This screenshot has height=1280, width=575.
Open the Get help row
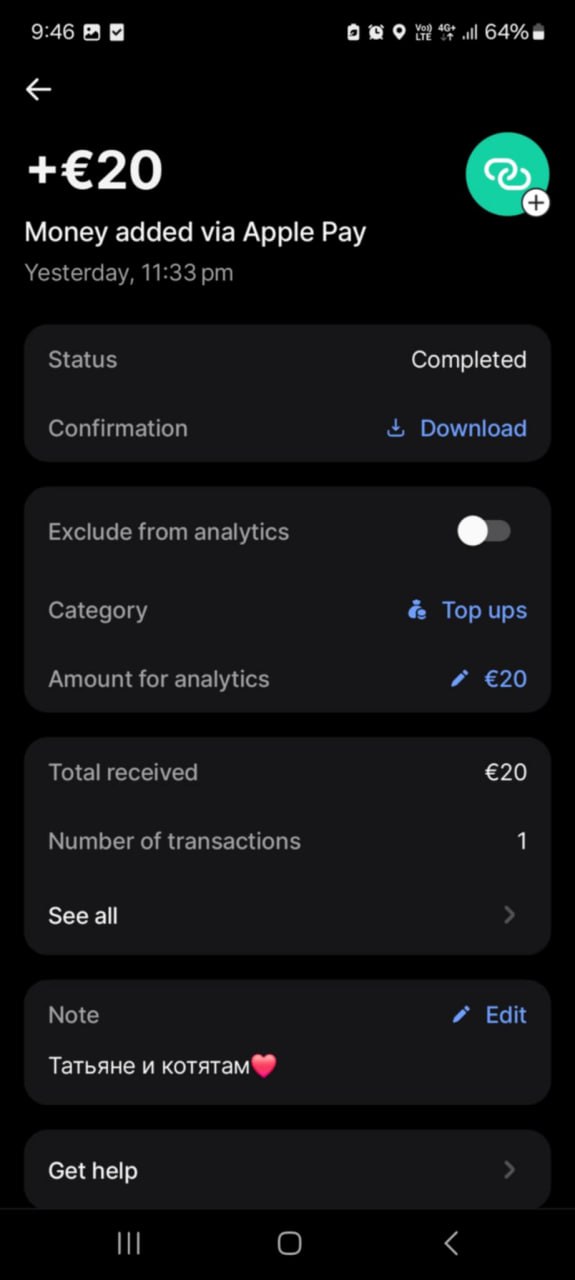pyautogui.click(x=287, y=1170)
